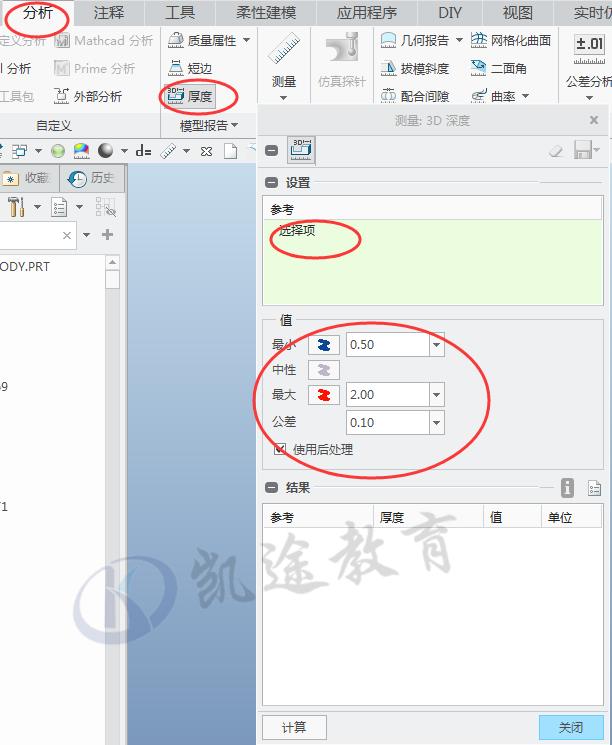Click the plus add filter icon
Viewport: 612px width, 745px height.
tap(107, 235)
